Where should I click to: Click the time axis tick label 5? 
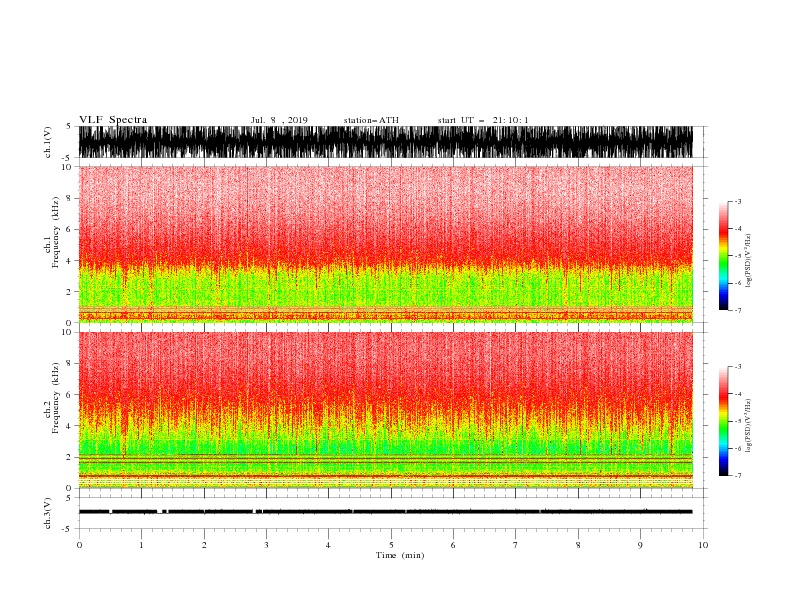pyautogui.click(x=391, y=545)
